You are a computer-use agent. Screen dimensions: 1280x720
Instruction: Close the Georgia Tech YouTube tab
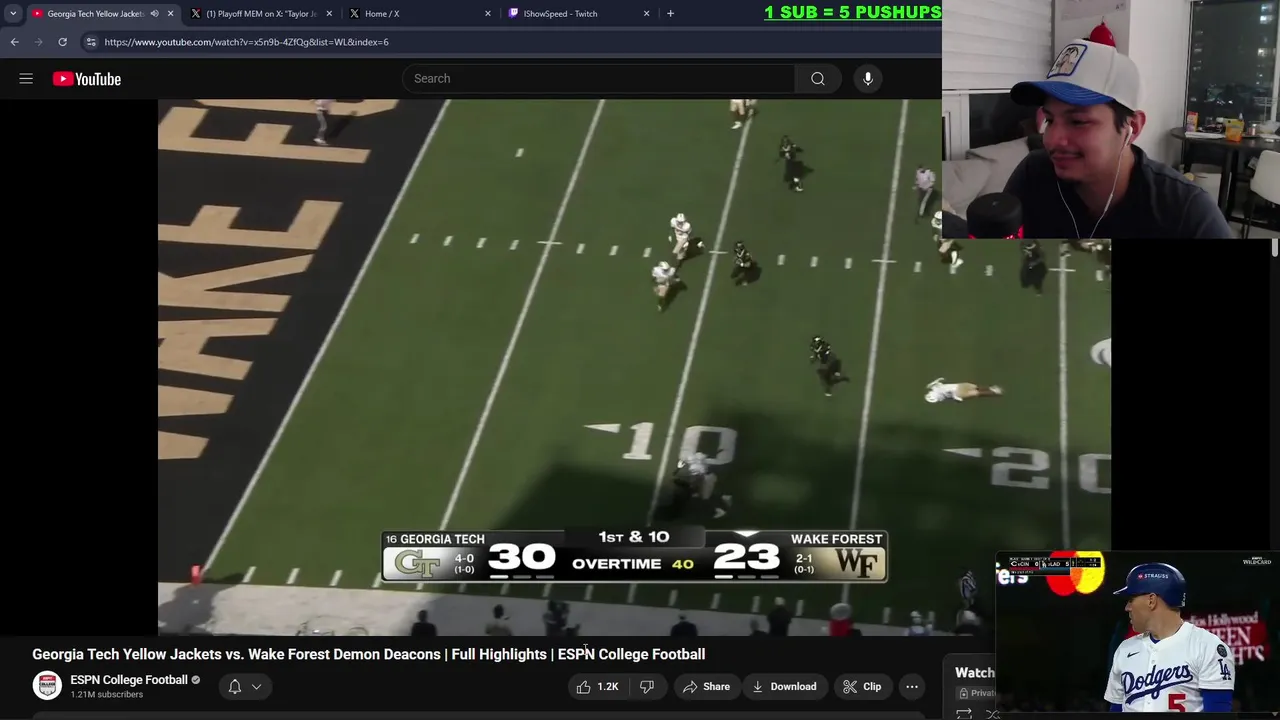pyautogui.click(x=170, y=14)
